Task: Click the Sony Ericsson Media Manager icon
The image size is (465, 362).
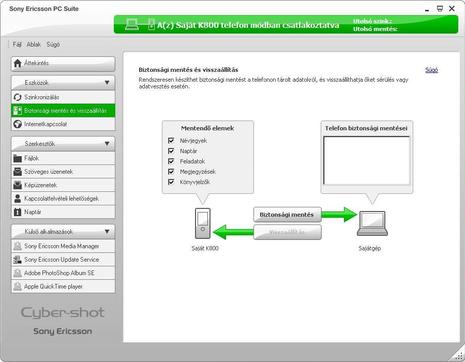Action: click(x=17, y=246)
